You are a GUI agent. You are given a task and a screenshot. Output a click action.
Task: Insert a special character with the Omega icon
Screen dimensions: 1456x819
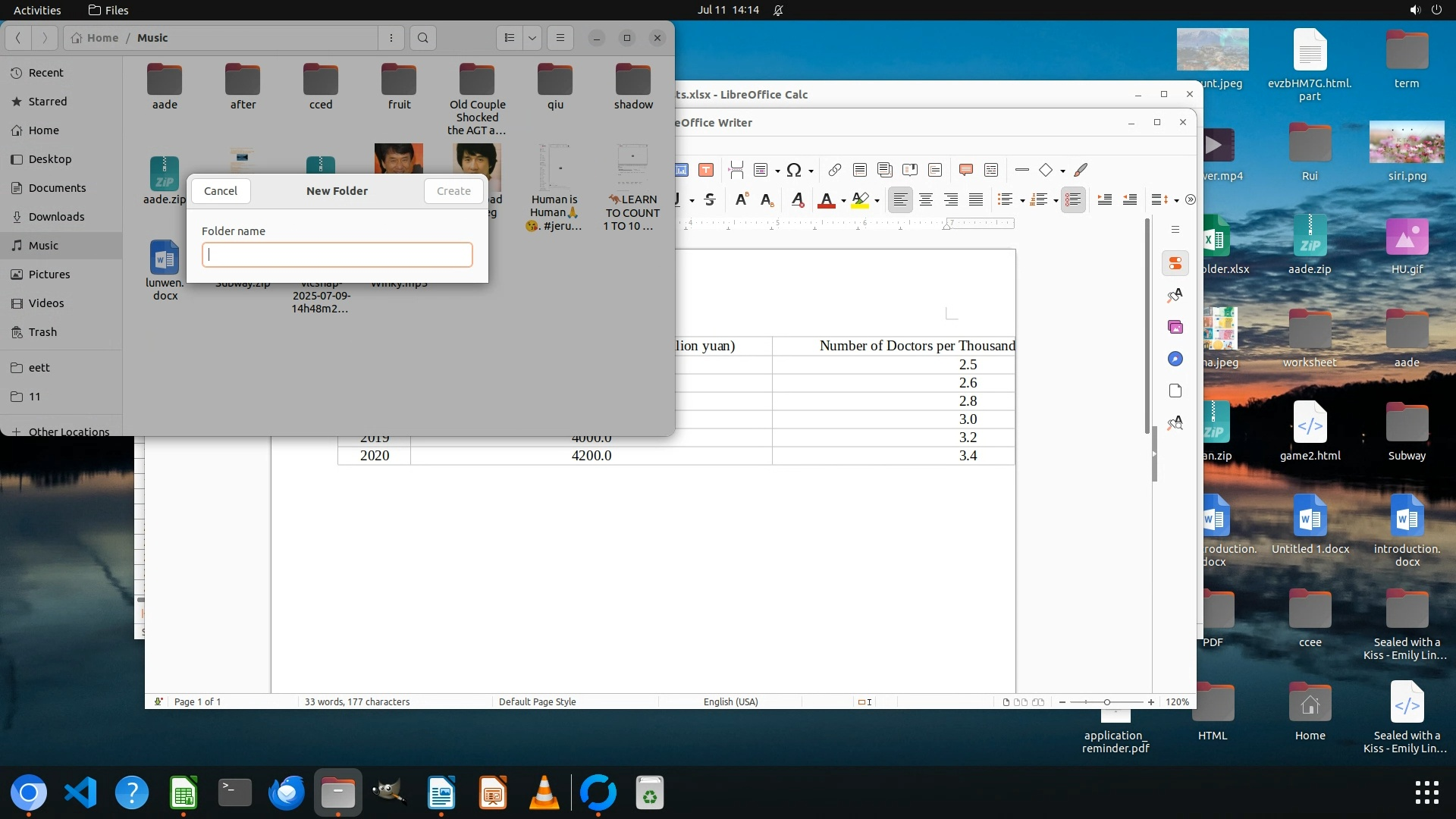coord(793,170)
